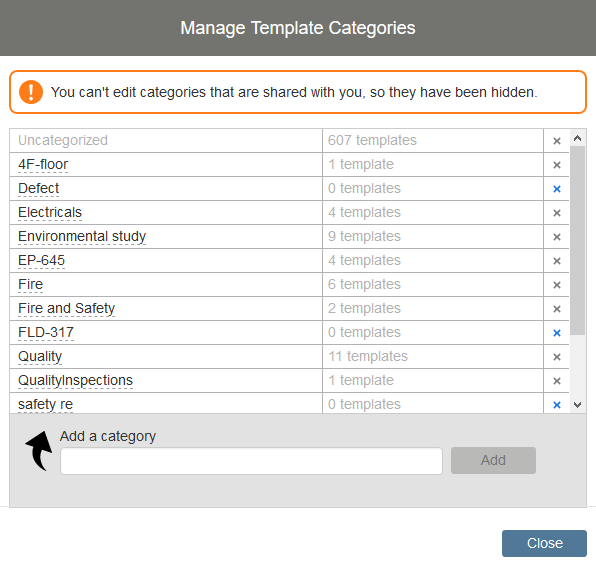Delete the FLD-317 category
Viewport: 596px width, 572px height.
(x=556, y=333)
